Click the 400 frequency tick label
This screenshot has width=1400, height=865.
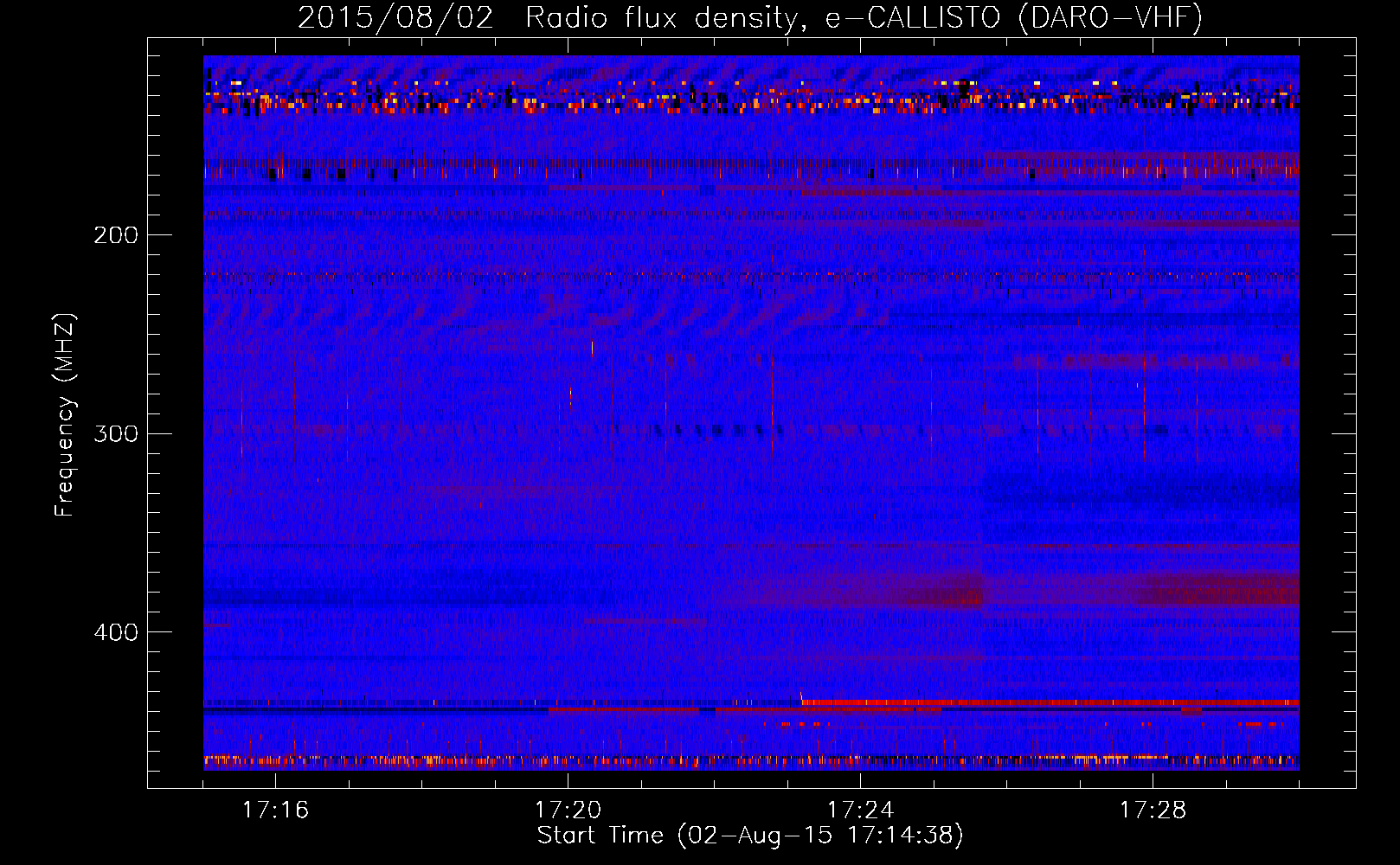116,632
